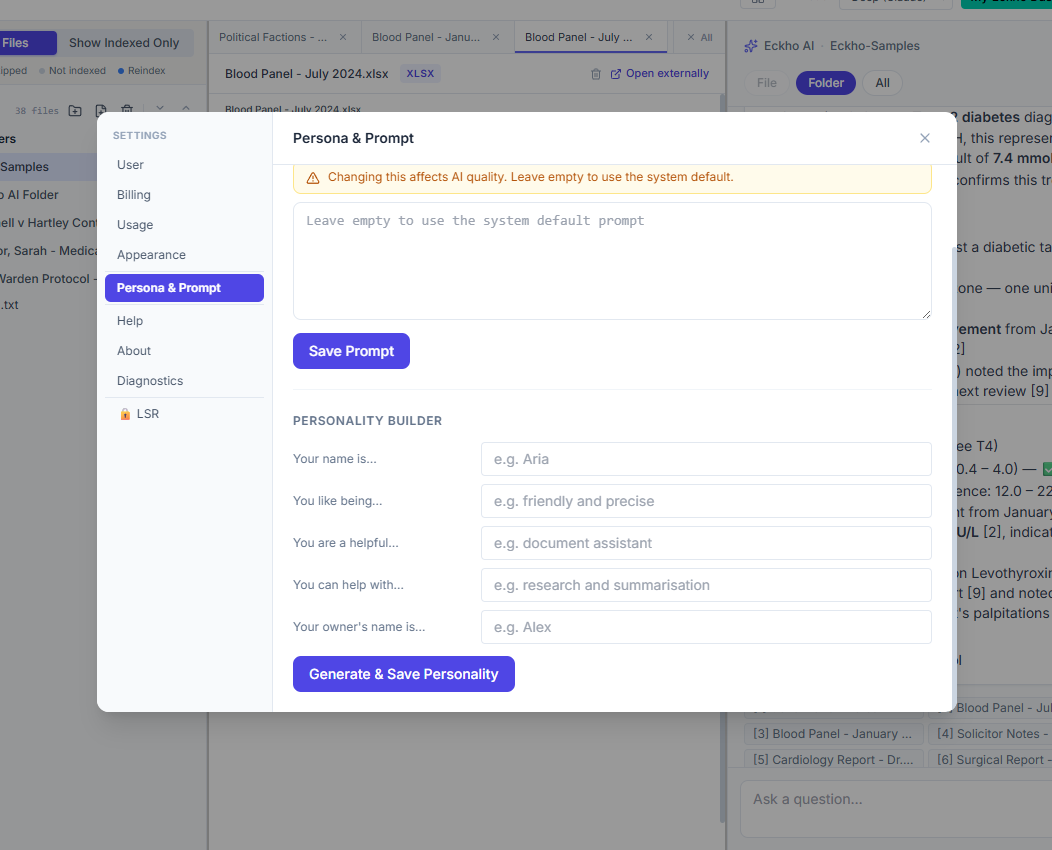Screen dimensions: 1052x850
Task: Click the Ask a question input box
Action: [896, 808]
